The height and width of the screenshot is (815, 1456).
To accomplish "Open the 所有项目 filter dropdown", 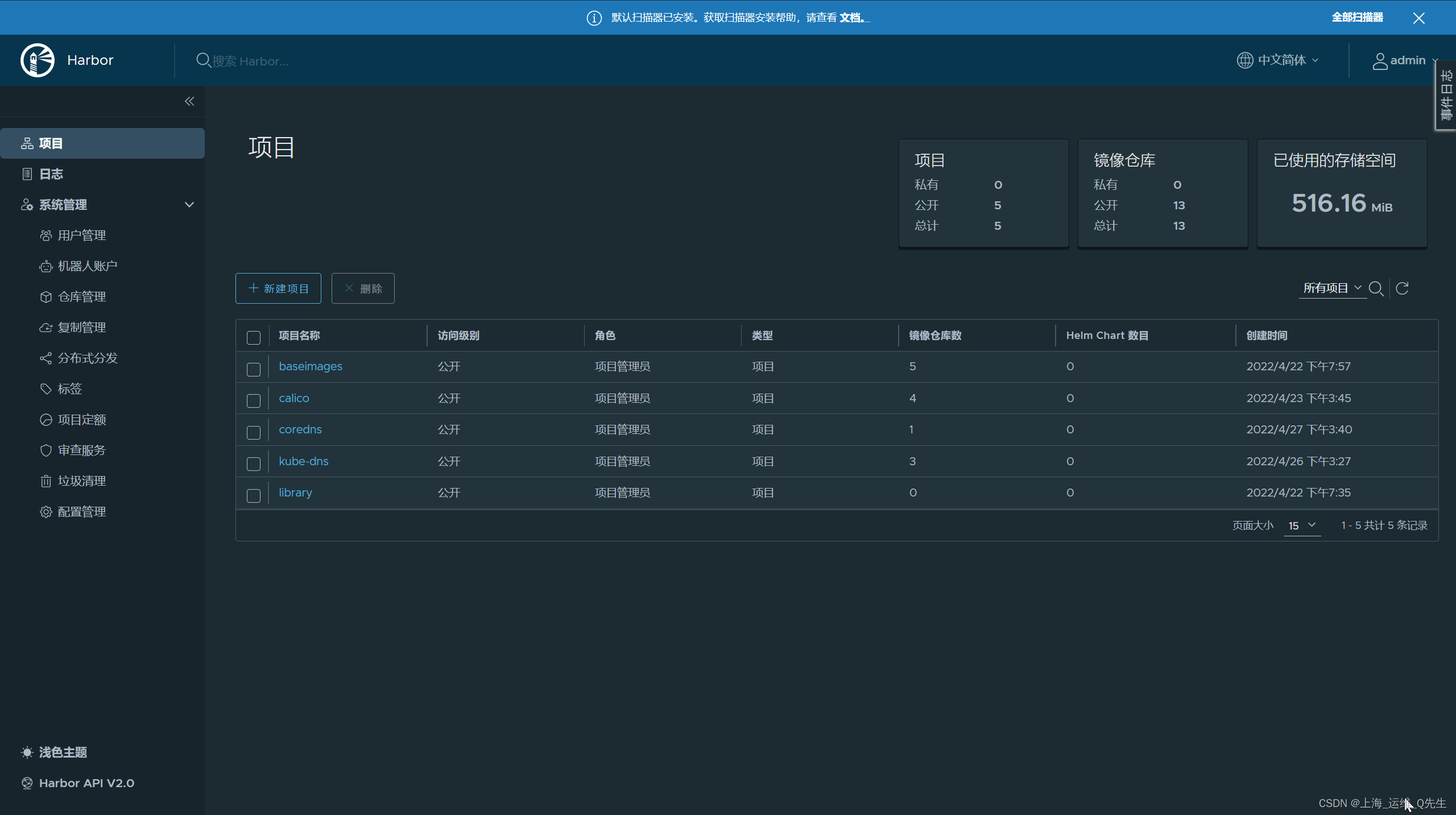I will click(x=1333, y=288).
